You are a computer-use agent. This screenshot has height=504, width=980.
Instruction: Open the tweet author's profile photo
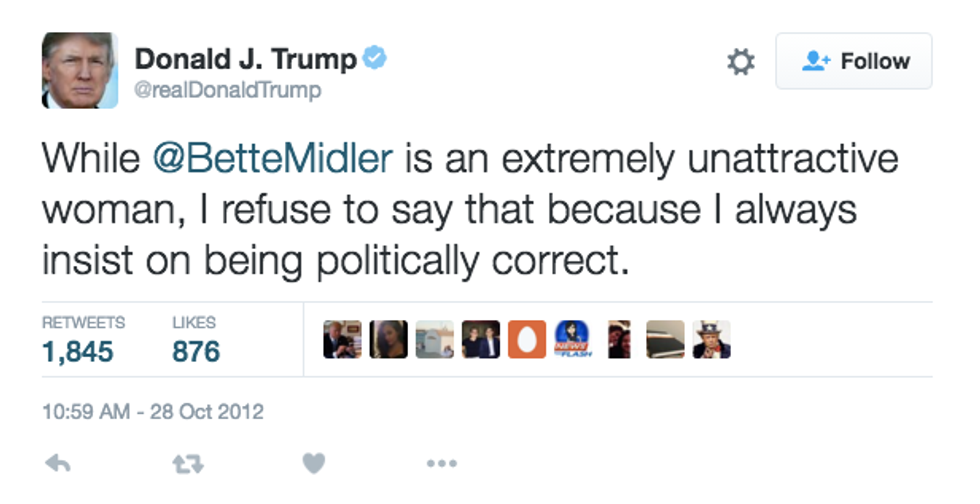79,70
